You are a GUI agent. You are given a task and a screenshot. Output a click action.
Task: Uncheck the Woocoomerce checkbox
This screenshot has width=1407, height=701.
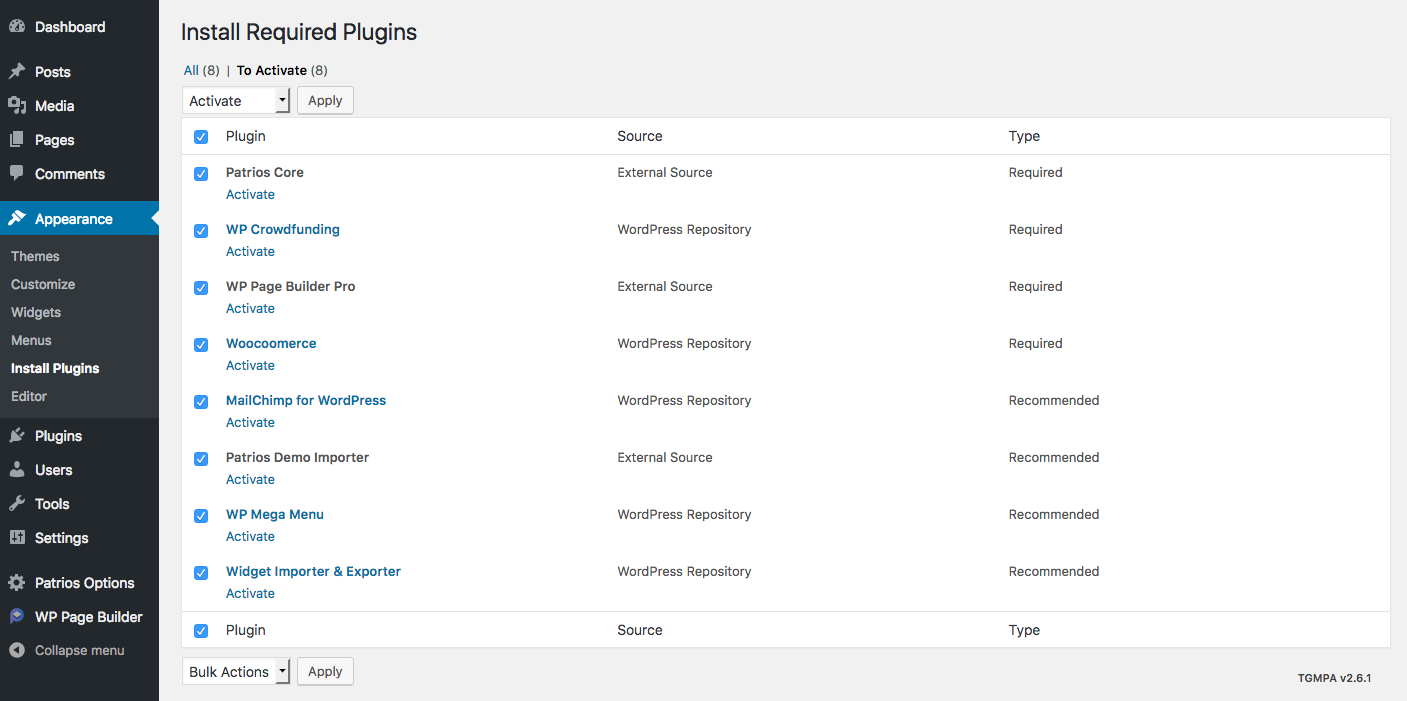coord(201,345)
